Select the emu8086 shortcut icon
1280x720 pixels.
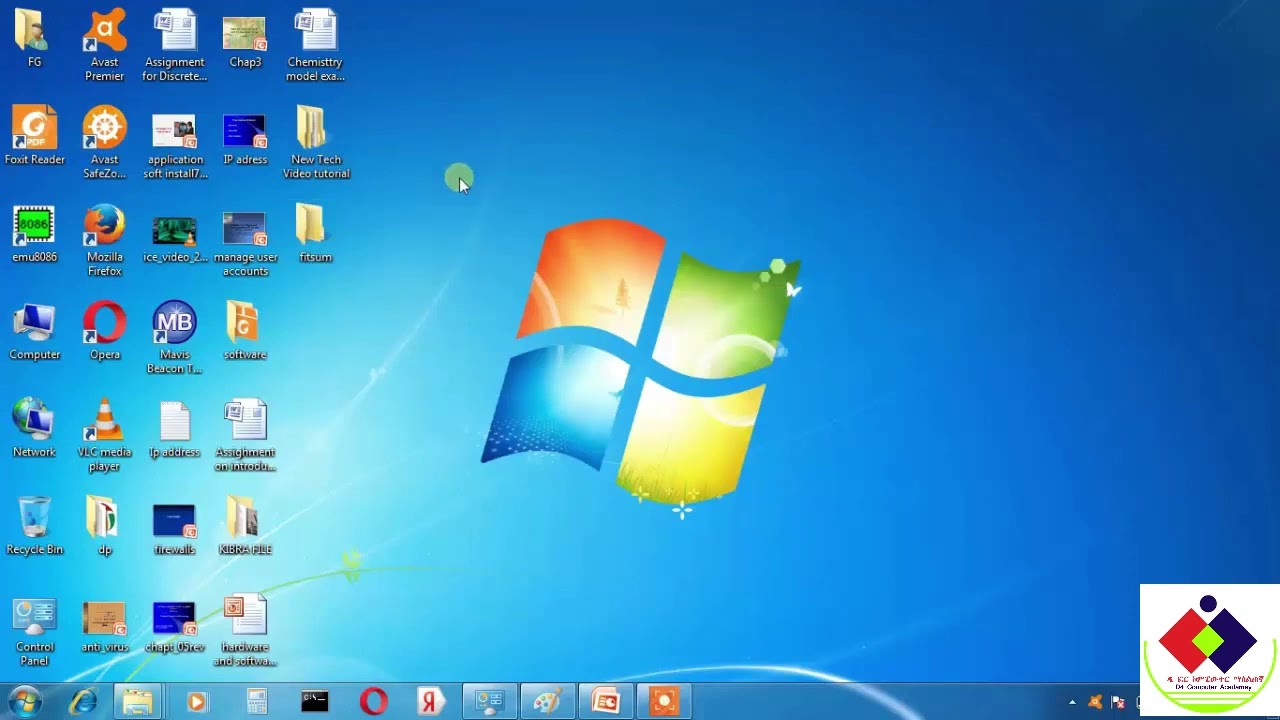click(x=34, y=234)
